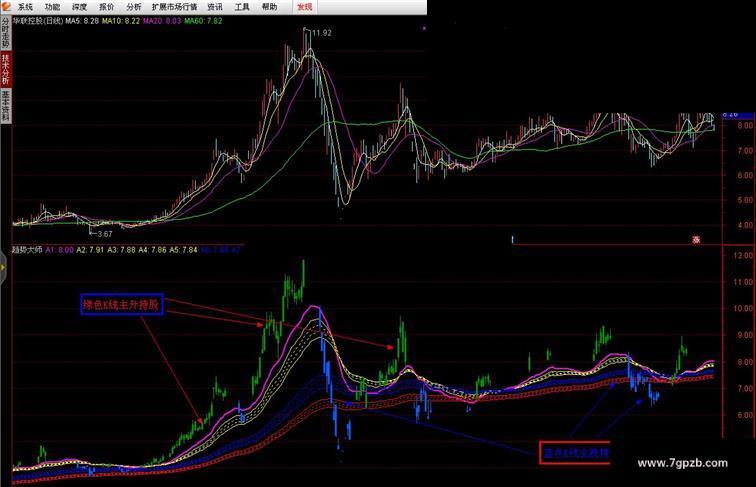Open the red 发现 tab
This screenshot has height=487, width=756.
coord(305,7)
